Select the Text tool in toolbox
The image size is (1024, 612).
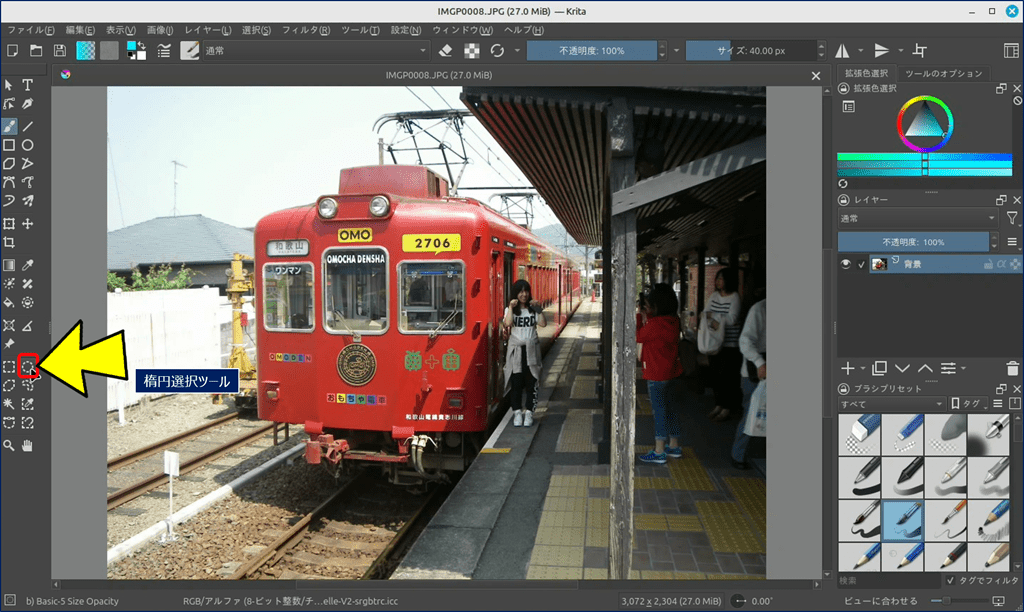28,85
